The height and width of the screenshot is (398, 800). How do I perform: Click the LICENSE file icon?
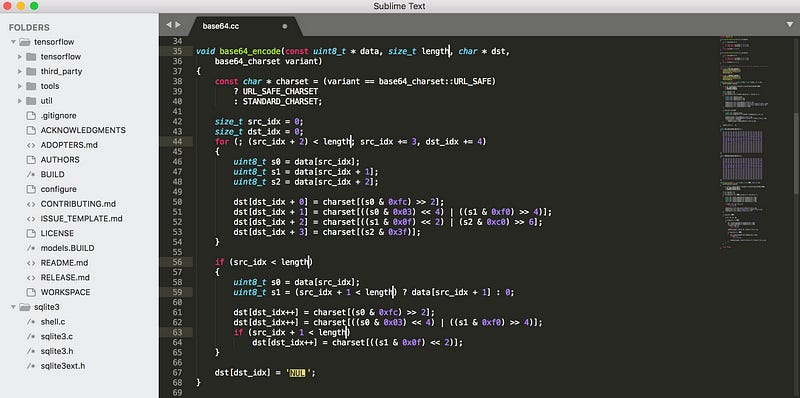(x=31, y=233)
